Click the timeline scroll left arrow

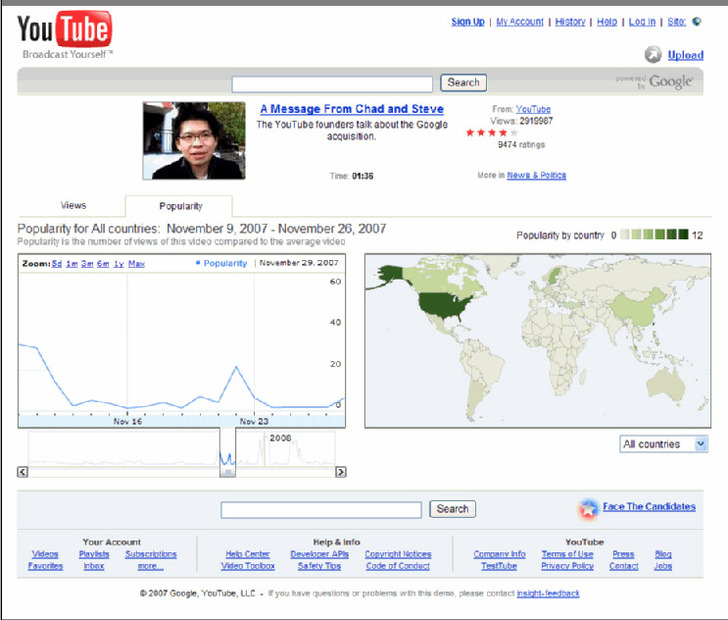(22, 472)
